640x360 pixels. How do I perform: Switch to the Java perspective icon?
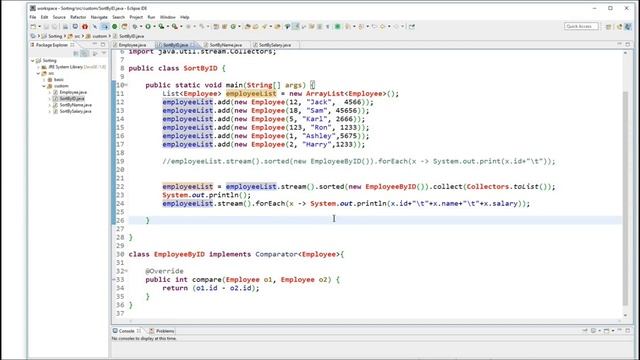coord(619,27)
